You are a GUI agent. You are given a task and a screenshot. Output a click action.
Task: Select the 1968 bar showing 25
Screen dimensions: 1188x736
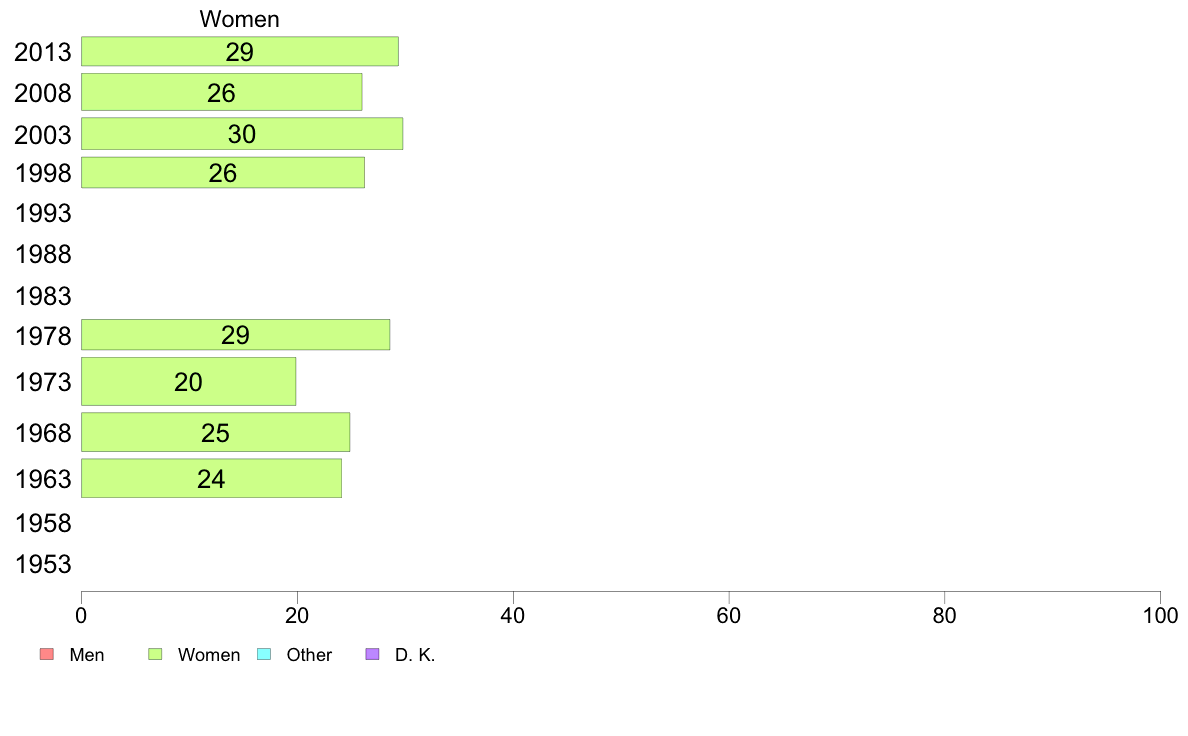point(215,433)
